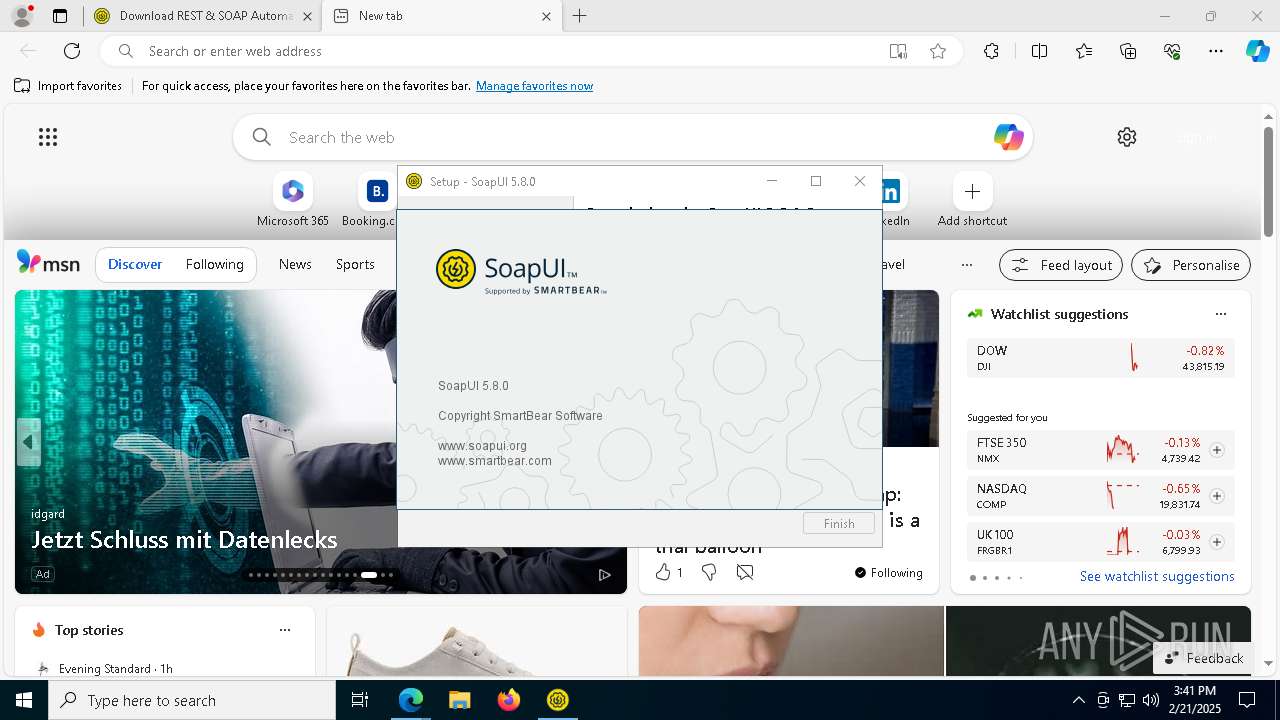The image size is (1280, 720).
Task: Open the apps grid launcher
Action: tap(48, 137)
